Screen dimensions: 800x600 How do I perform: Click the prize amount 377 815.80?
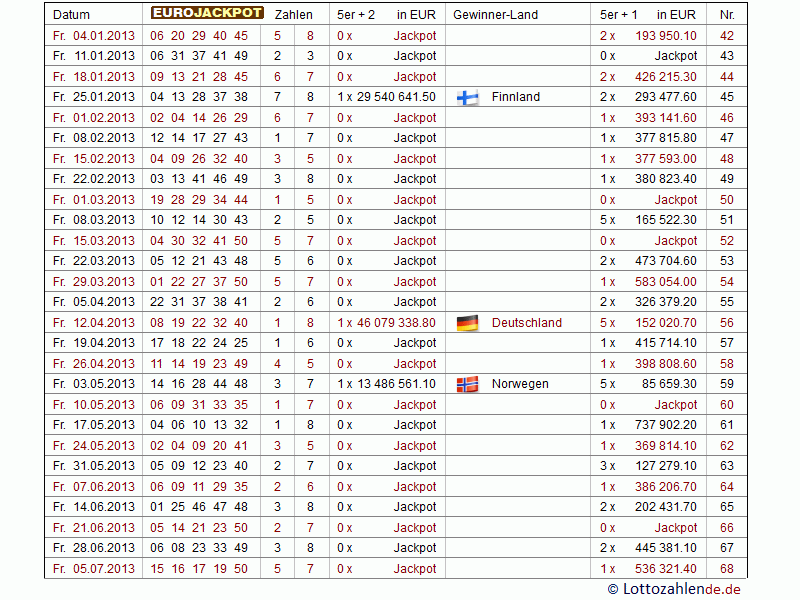point(666,138)
